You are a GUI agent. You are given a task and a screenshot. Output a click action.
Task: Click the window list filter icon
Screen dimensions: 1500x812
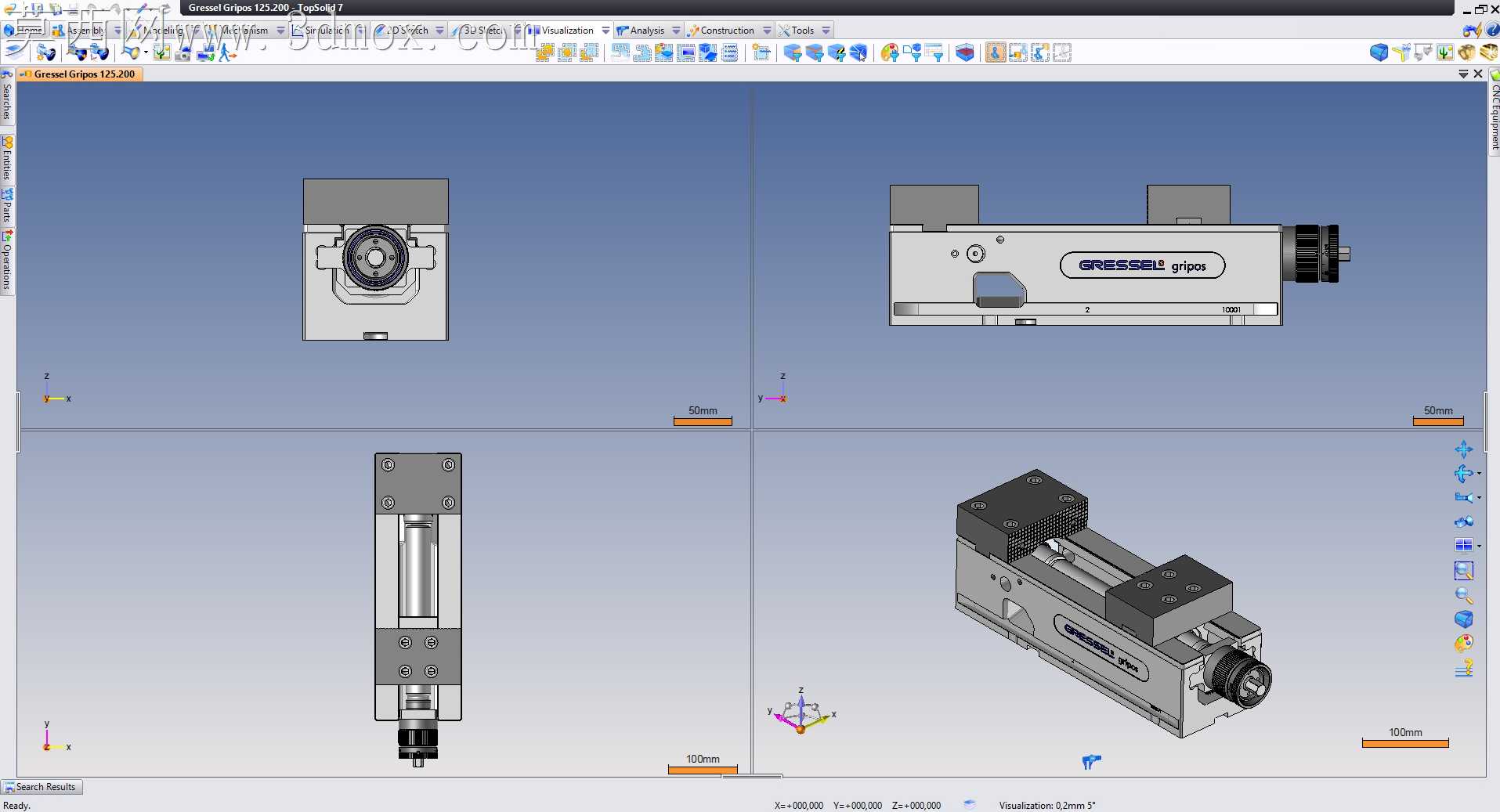pyautogui.click(x=934, y=52)
